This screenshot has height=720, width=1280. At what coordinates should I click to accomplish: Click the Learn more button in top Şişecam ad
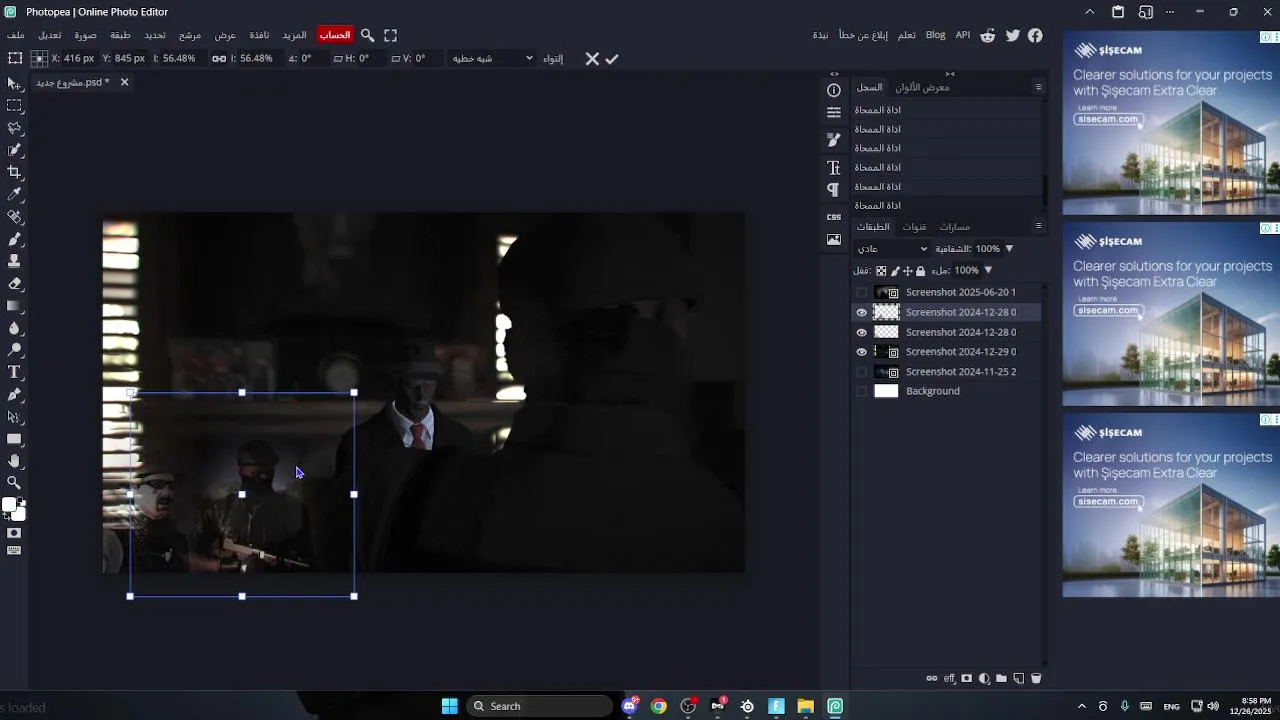coord(1097,107)
